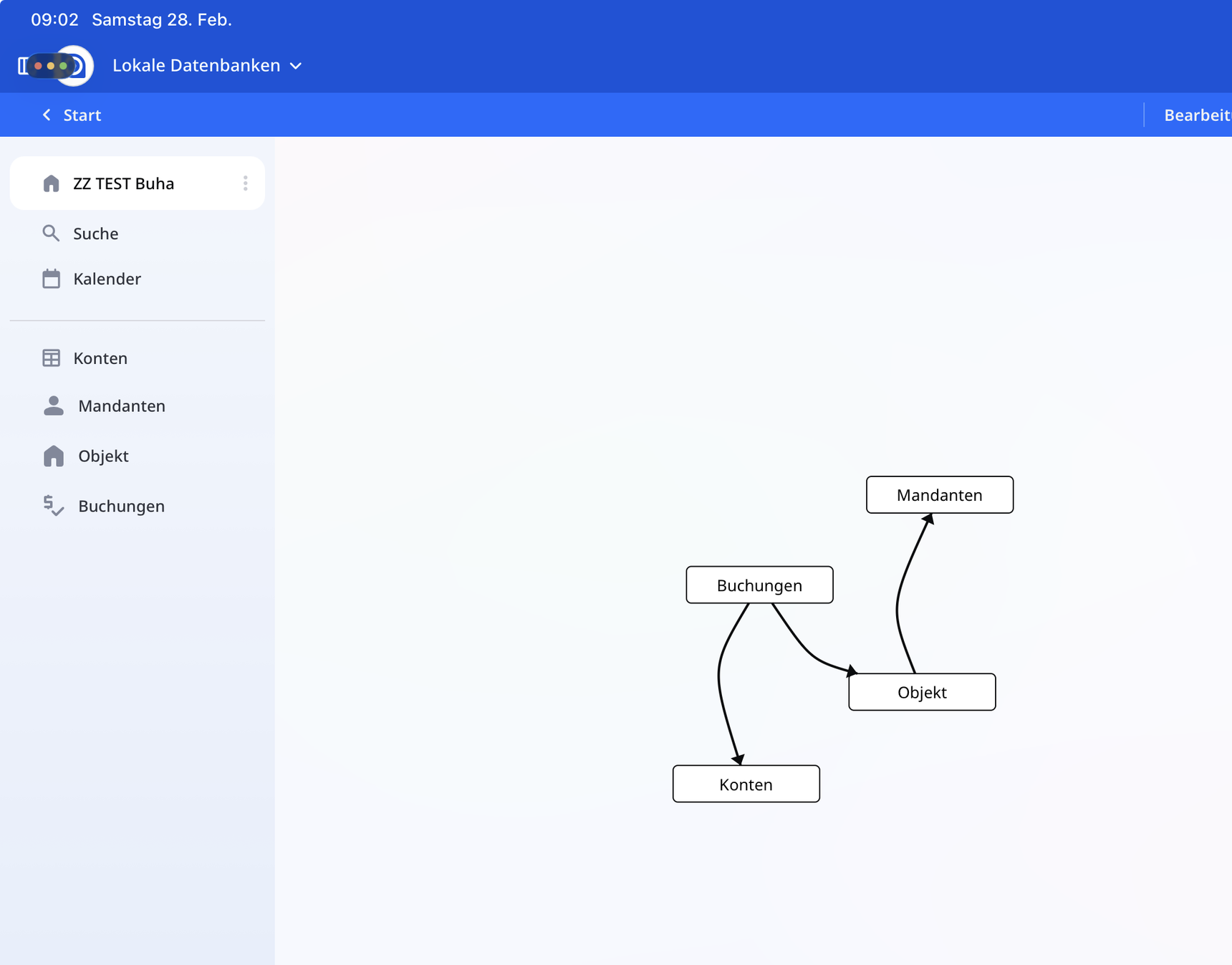Click the Mandanten box in the diagram
The width and height of the screenshot is (1232, 965).
point(939,495)
